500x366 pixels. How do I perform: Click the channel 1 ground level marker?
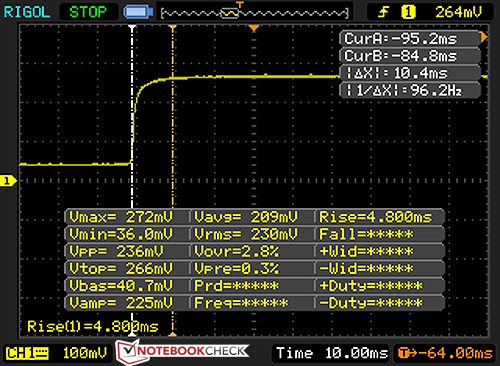[x=8, y=181]
